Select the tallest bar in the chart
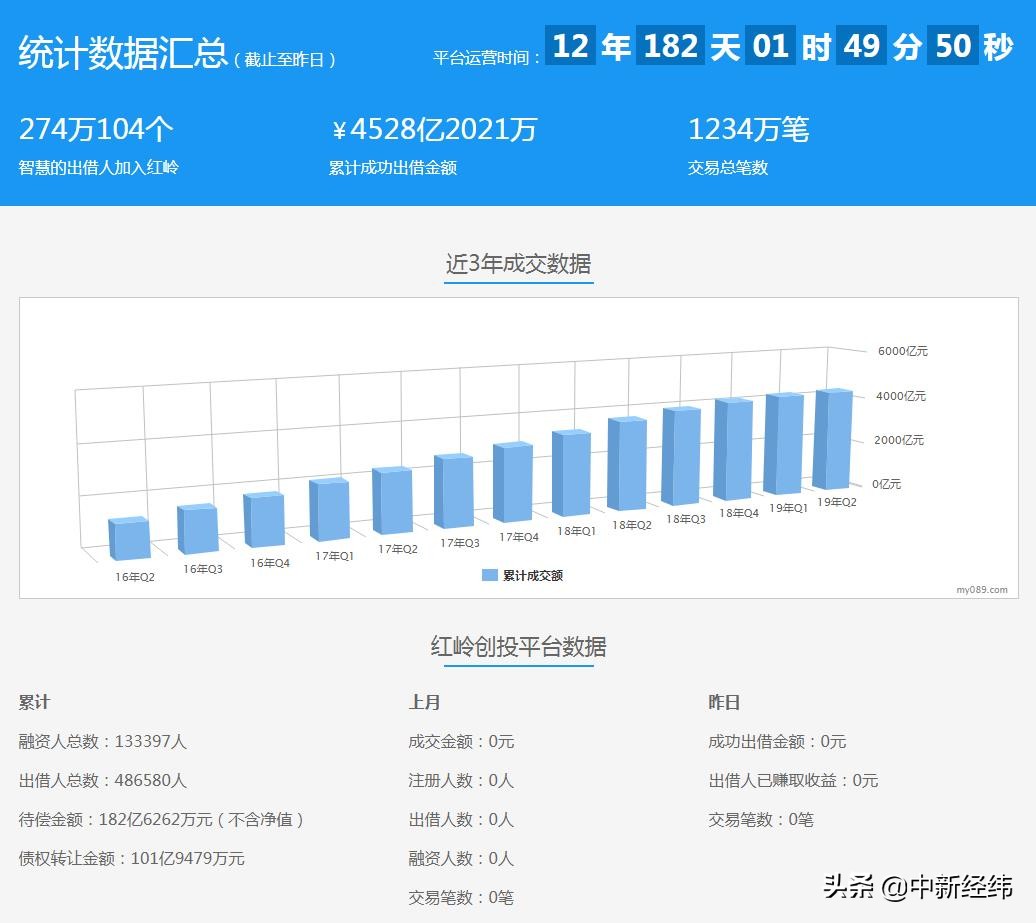 [833, 440]
